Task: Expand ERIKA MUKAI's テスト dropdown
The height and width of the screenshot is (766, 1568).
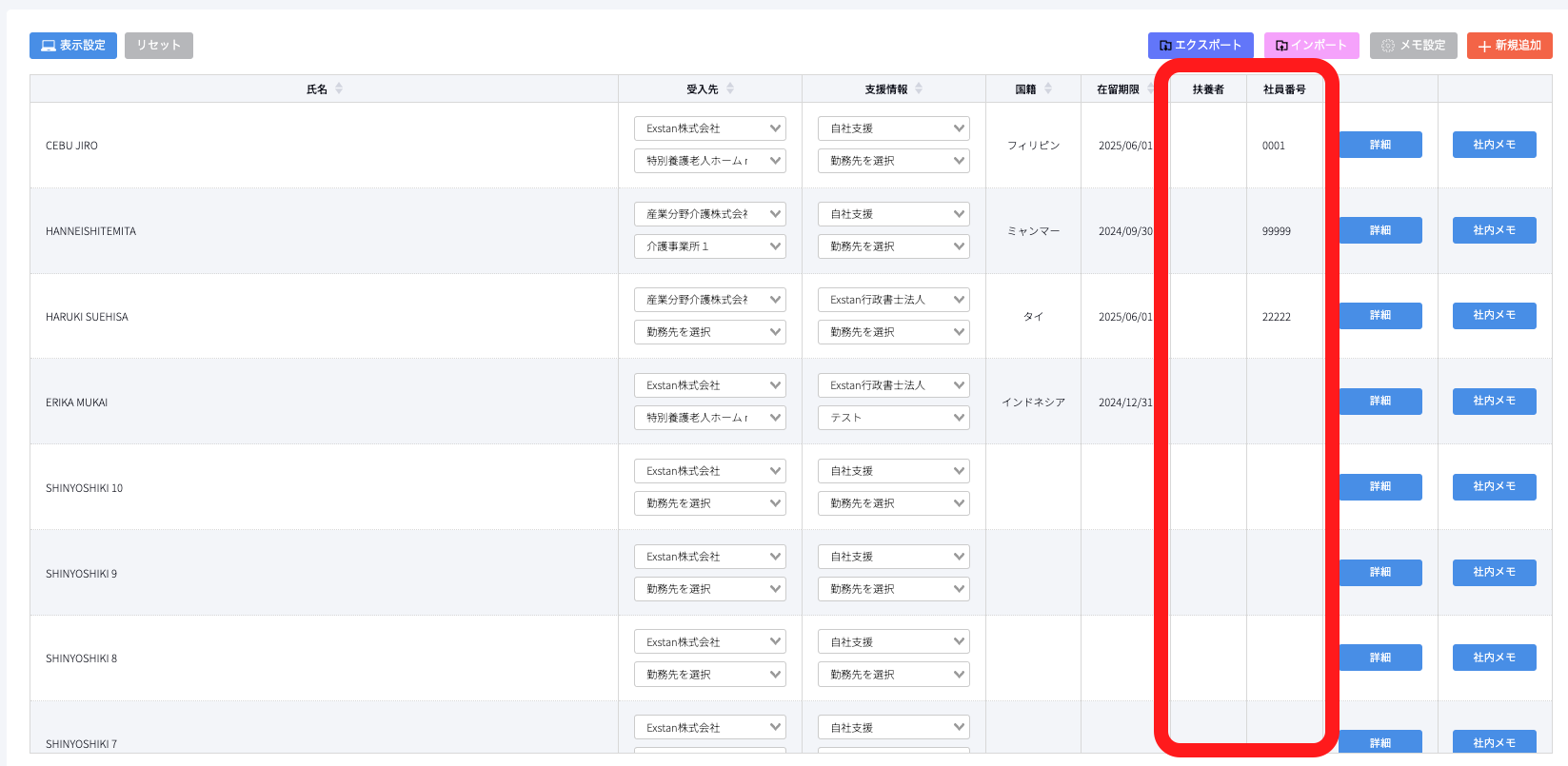Action: [x=893, y=418]
